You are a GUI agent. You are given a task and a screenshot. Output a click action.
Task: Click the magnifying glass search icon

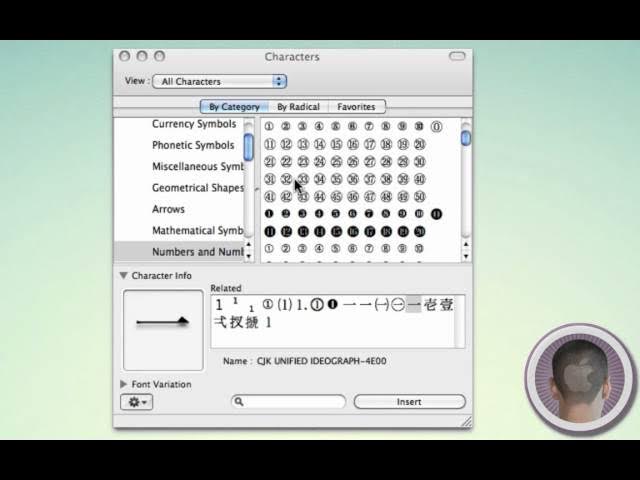[239, 402]
